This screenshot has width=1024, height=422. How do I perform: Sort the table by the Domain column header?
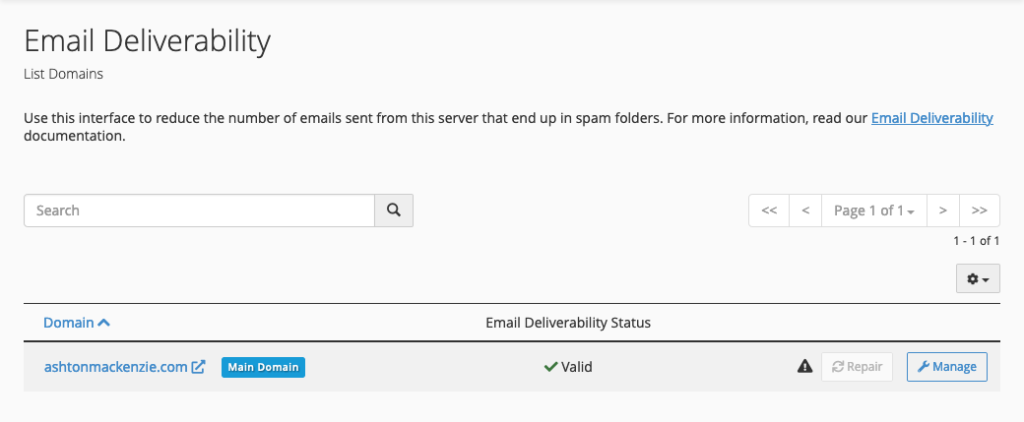click(x=69, y=323)
